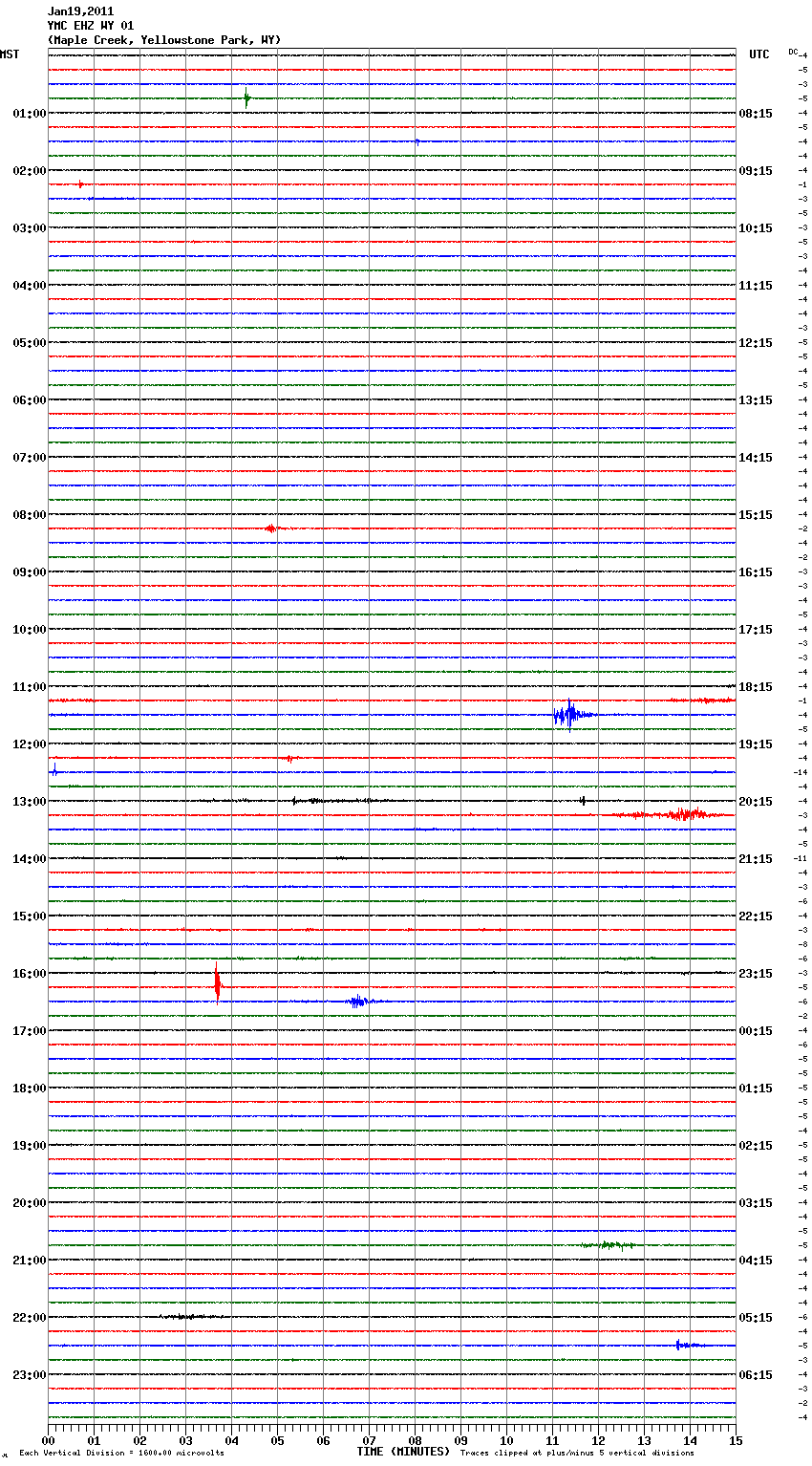Click the Traces clipped at plus/minus 5 note
The width and height of the screenshot is (812, 1466).
pos(577,1454)
